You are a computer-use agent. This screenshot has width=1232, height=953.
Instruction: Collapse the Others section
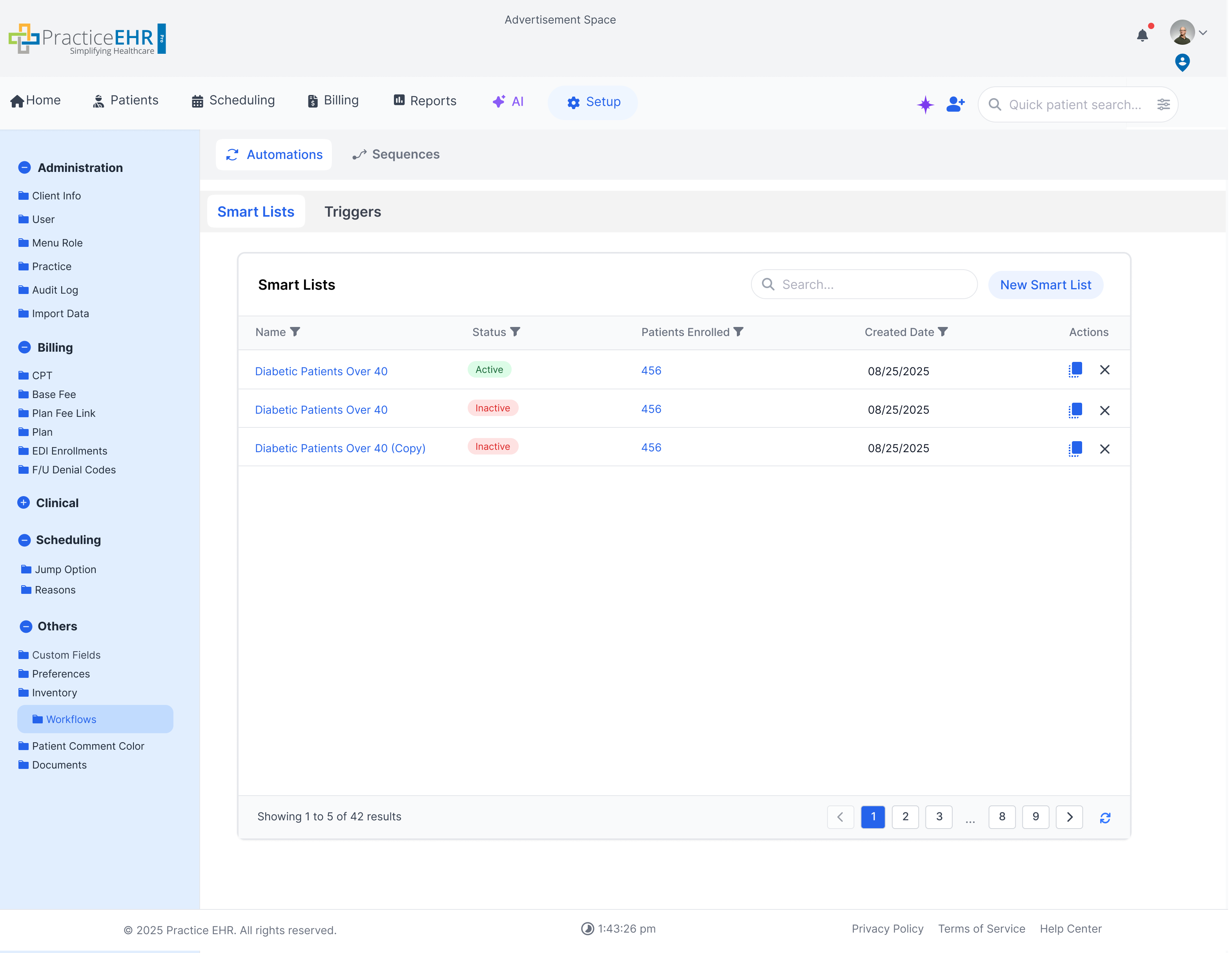[24, 626]
